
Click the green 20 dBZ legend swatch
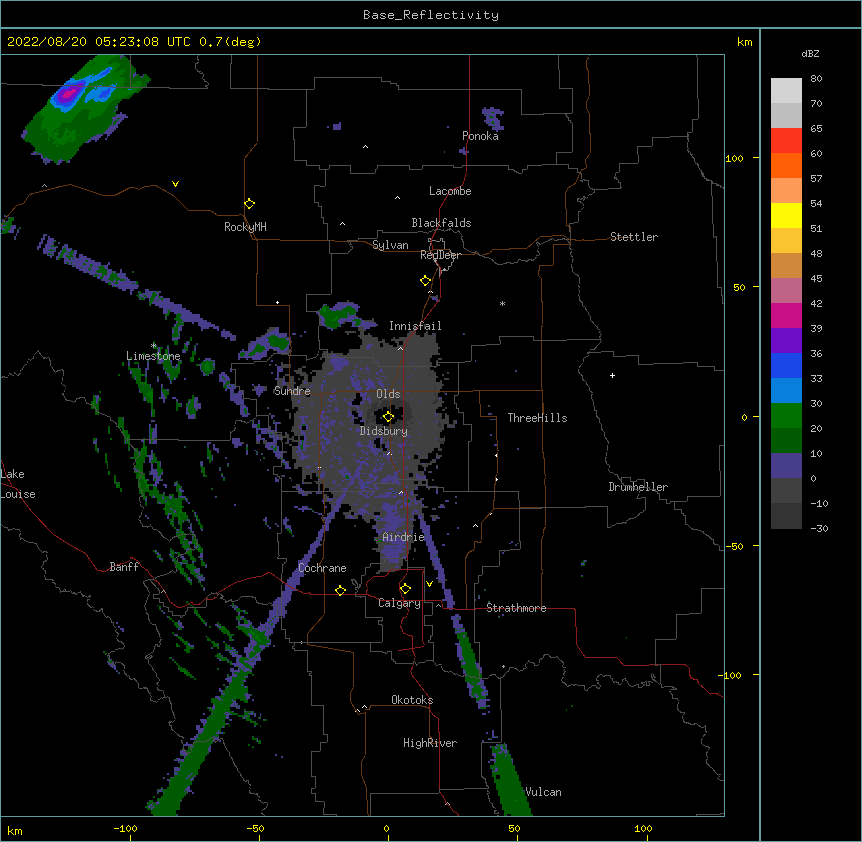tap(786, 416)
